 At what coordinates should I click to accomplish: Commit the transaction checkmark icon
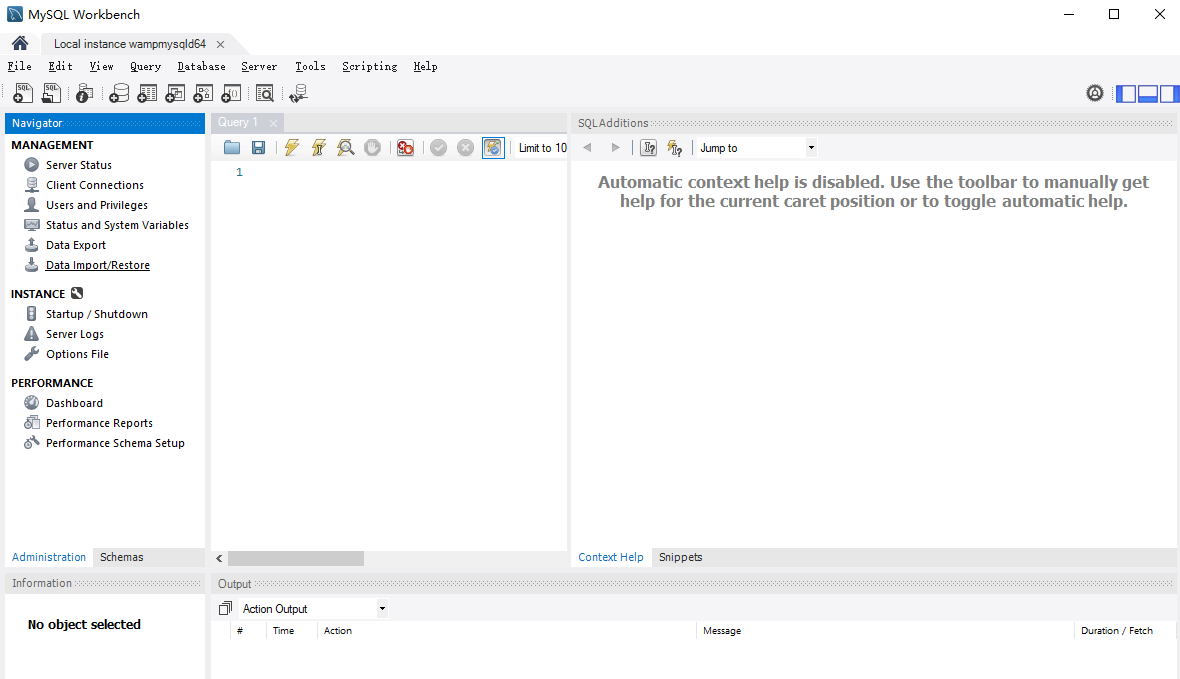[439, 148]
